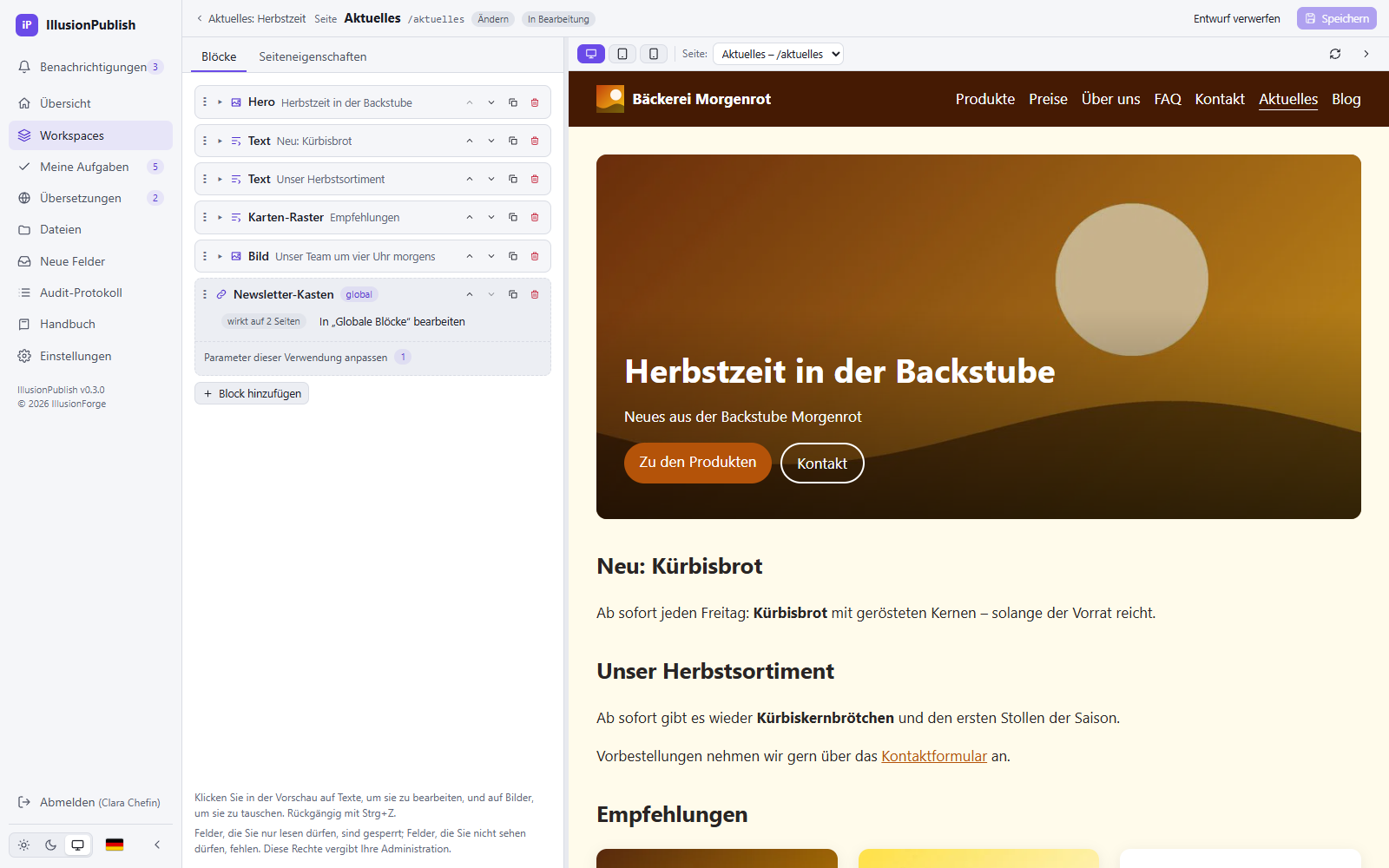Switch preview to desktop view
The height and width of the screenshot is (868, 1389).
point(591,54)
